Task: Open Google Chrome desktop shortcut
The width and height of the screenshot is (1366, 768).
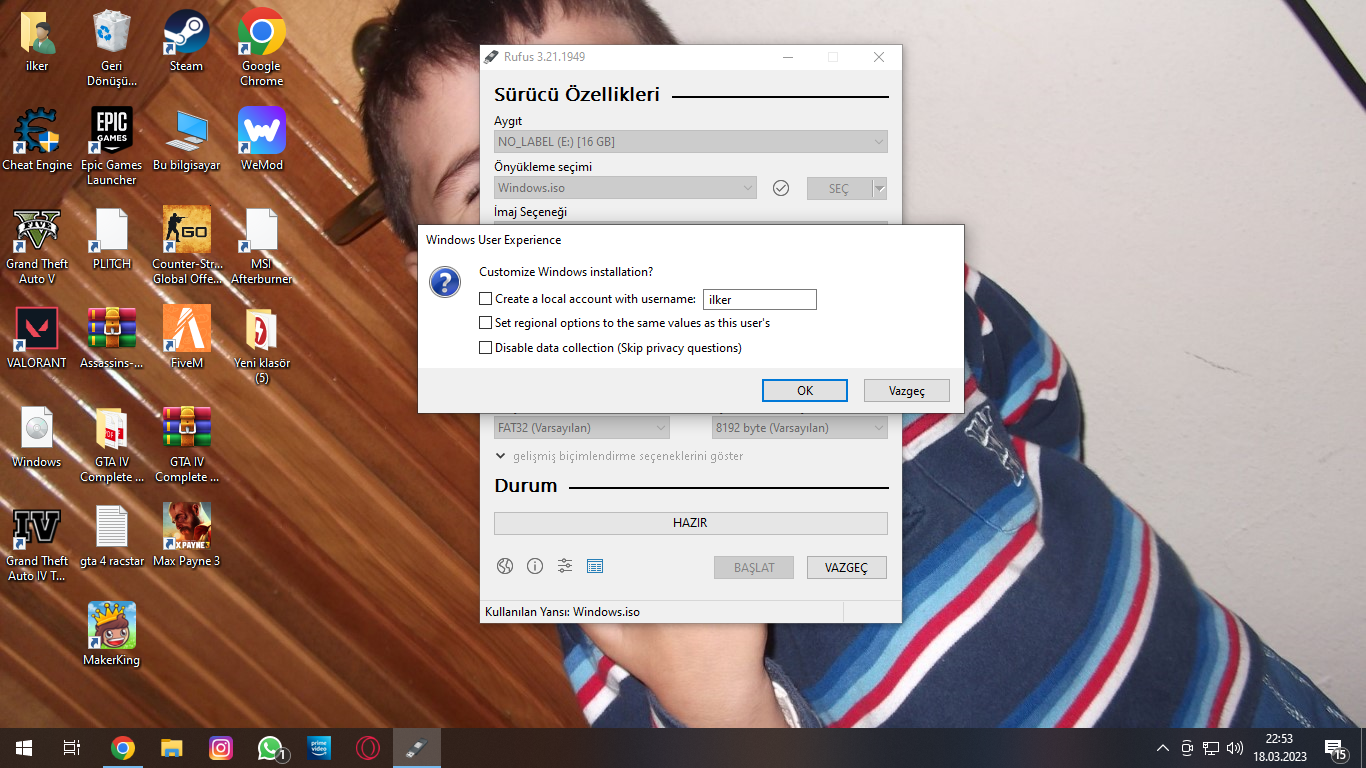Action: coord(262,33)
